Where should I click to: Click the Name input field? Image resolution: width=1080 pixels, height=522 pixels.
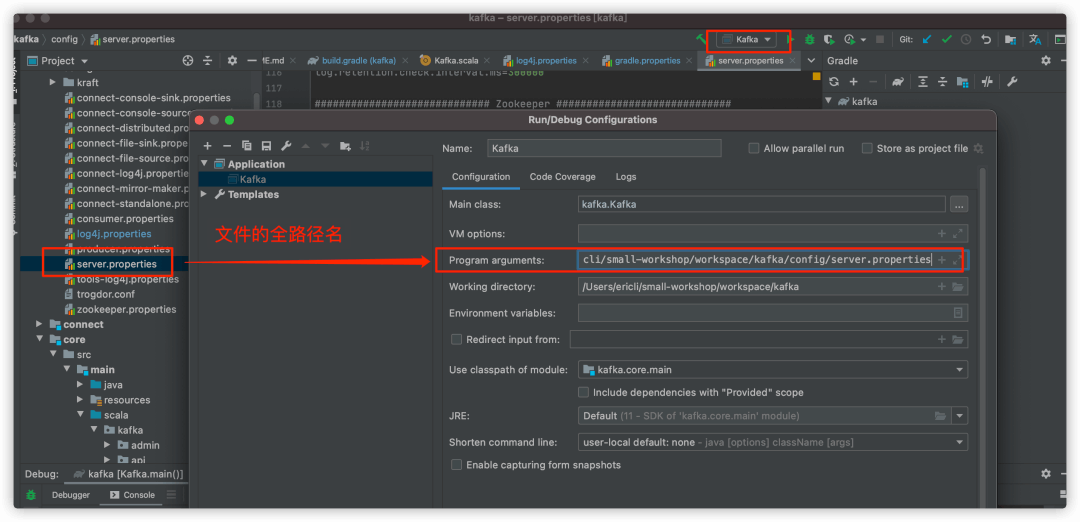click(604, 148)
